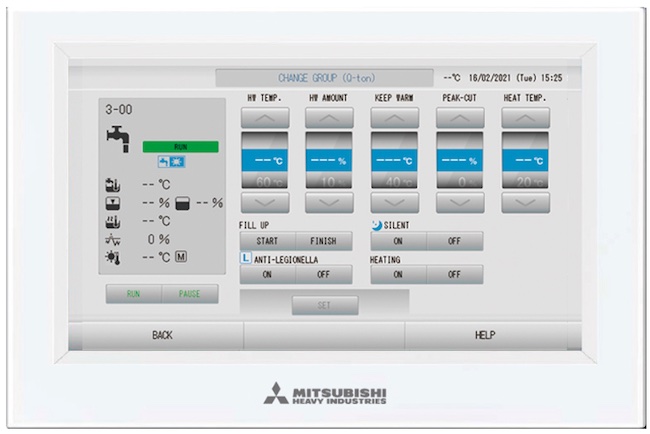Click the outdoor sun thermometer icon
650x434 pixels.
(x=113, y=257)
